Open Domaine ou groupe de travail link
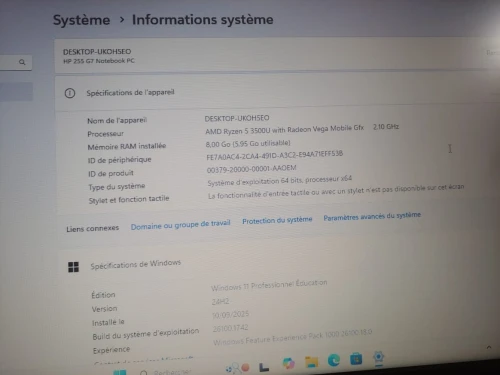500x375 pixels. [x=180, y=225]
